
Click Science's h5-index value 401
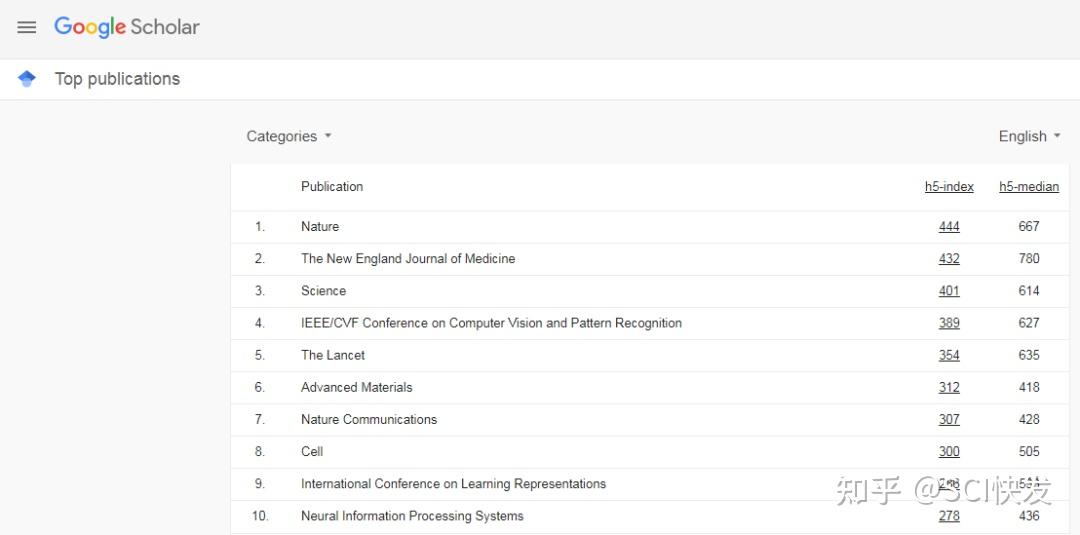click(x=949, y=291)
